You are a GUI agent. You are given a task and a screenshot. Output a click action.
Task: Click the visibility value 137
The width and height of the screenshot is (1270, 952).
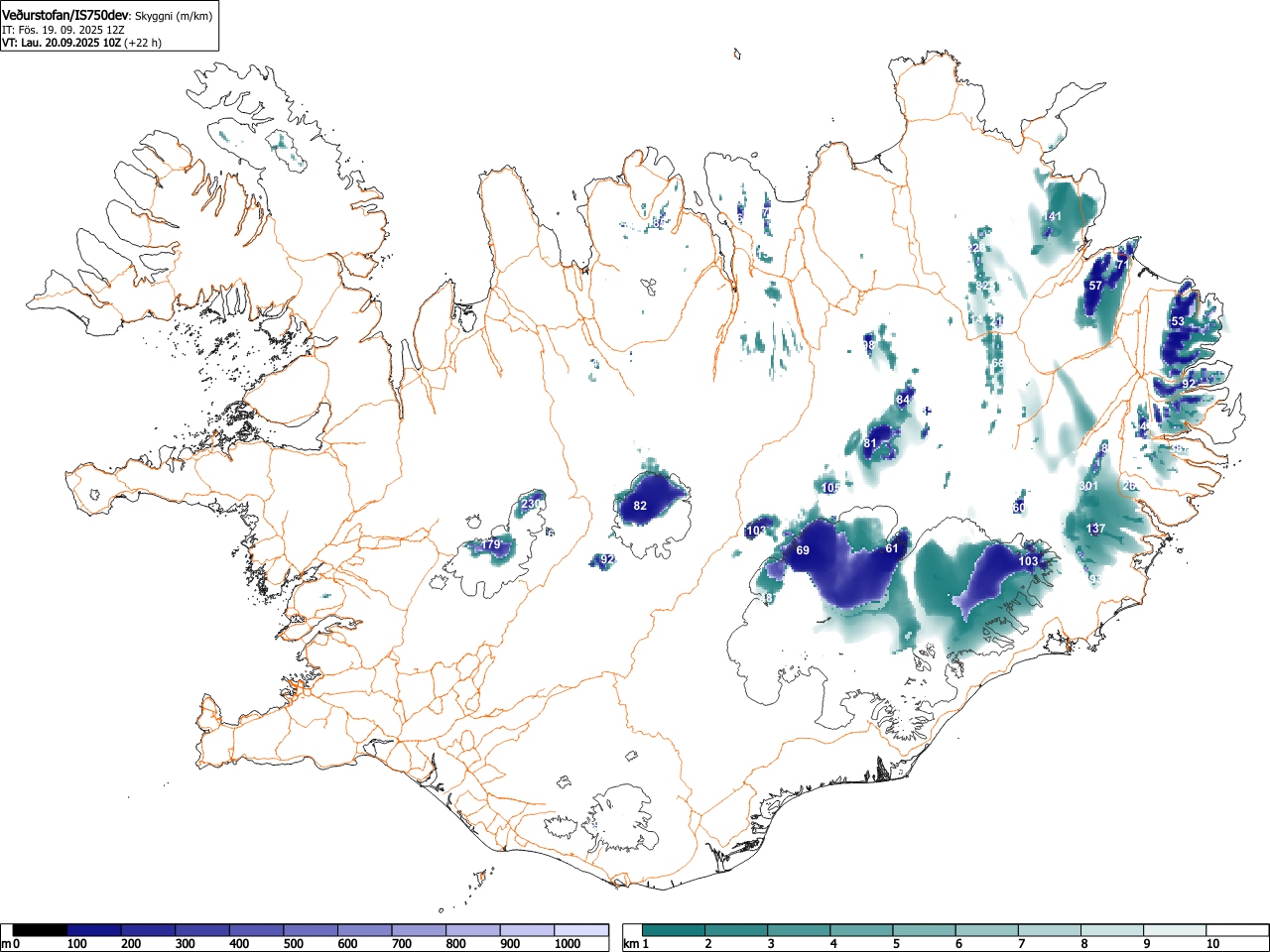(x=1095, y=529)
